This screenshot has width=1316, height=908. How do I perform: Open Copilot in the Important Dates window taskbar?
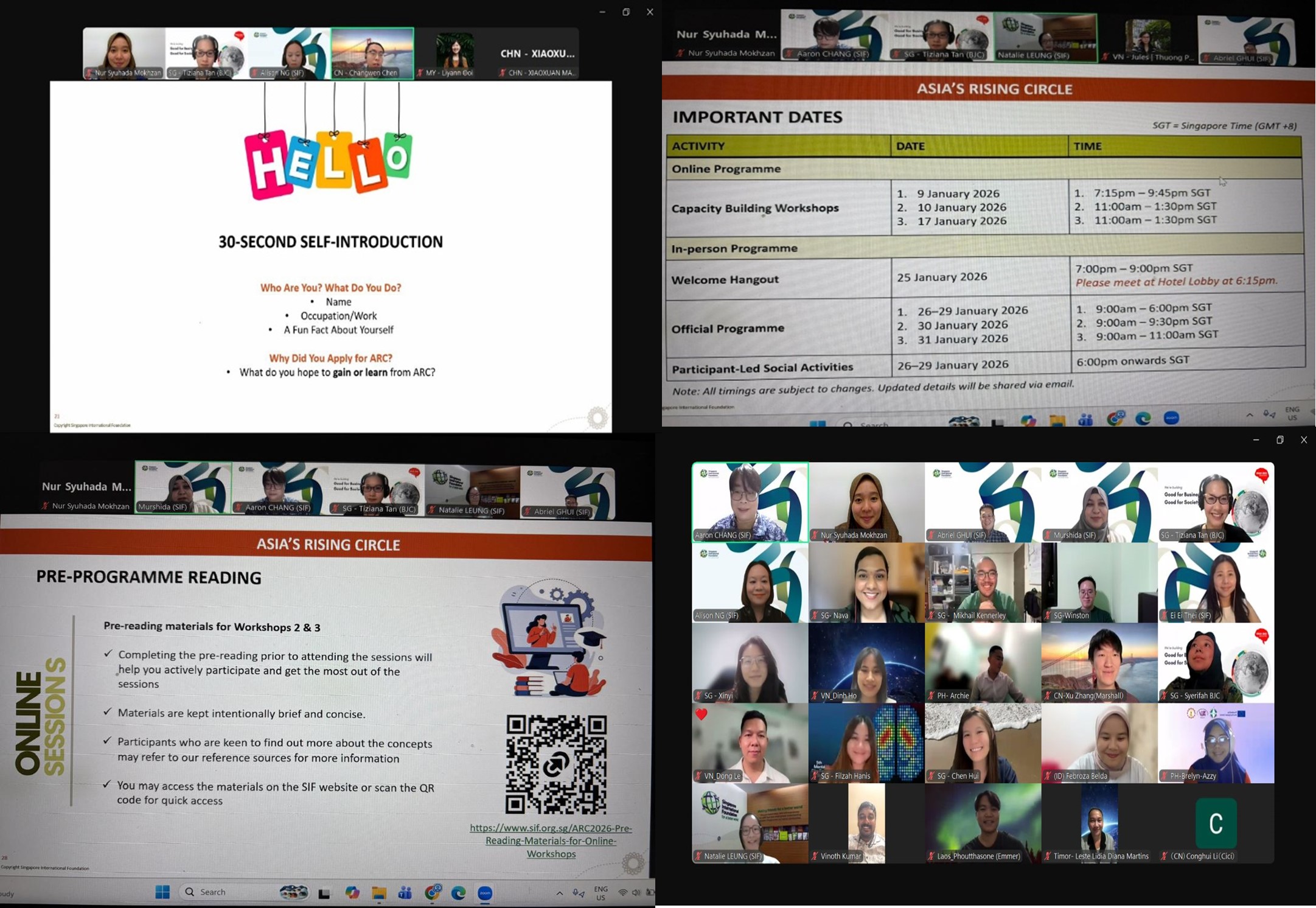(x=1028, y=421)
